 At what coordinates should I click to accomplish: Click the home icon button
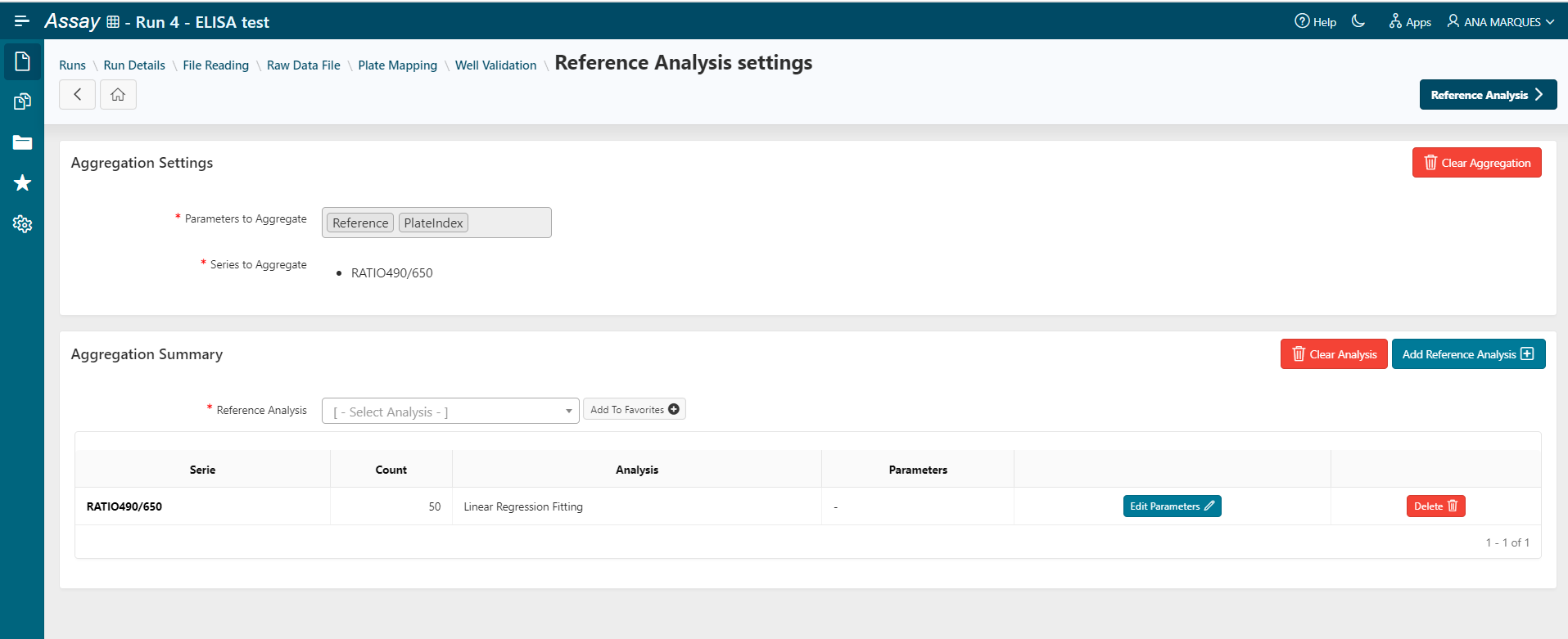point(118,94)
